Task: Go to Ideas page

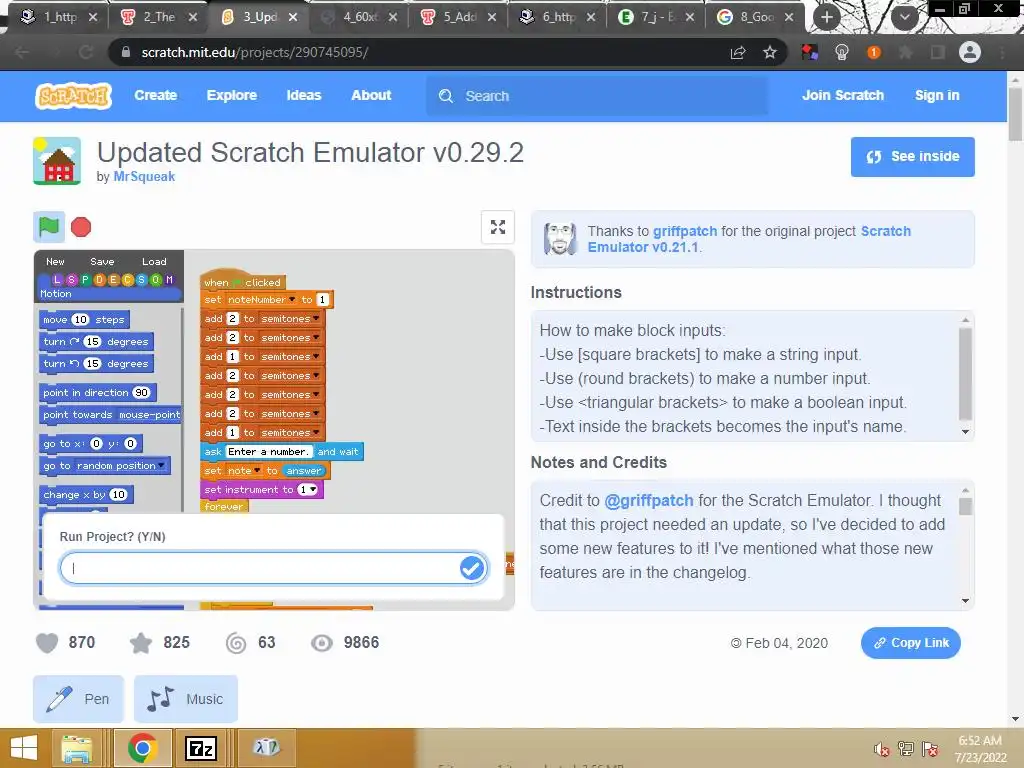Action: point(304,95)
